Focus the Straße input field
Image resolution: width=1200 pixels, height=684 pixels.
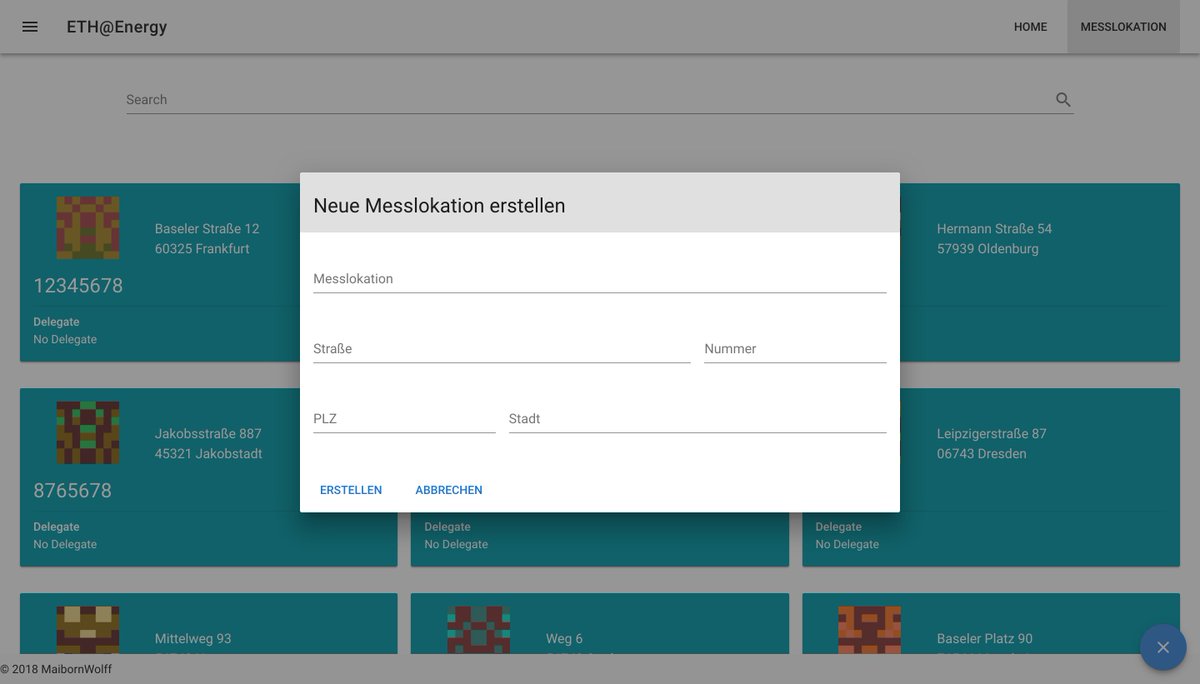pyautogui.click(x=502, y=349)
